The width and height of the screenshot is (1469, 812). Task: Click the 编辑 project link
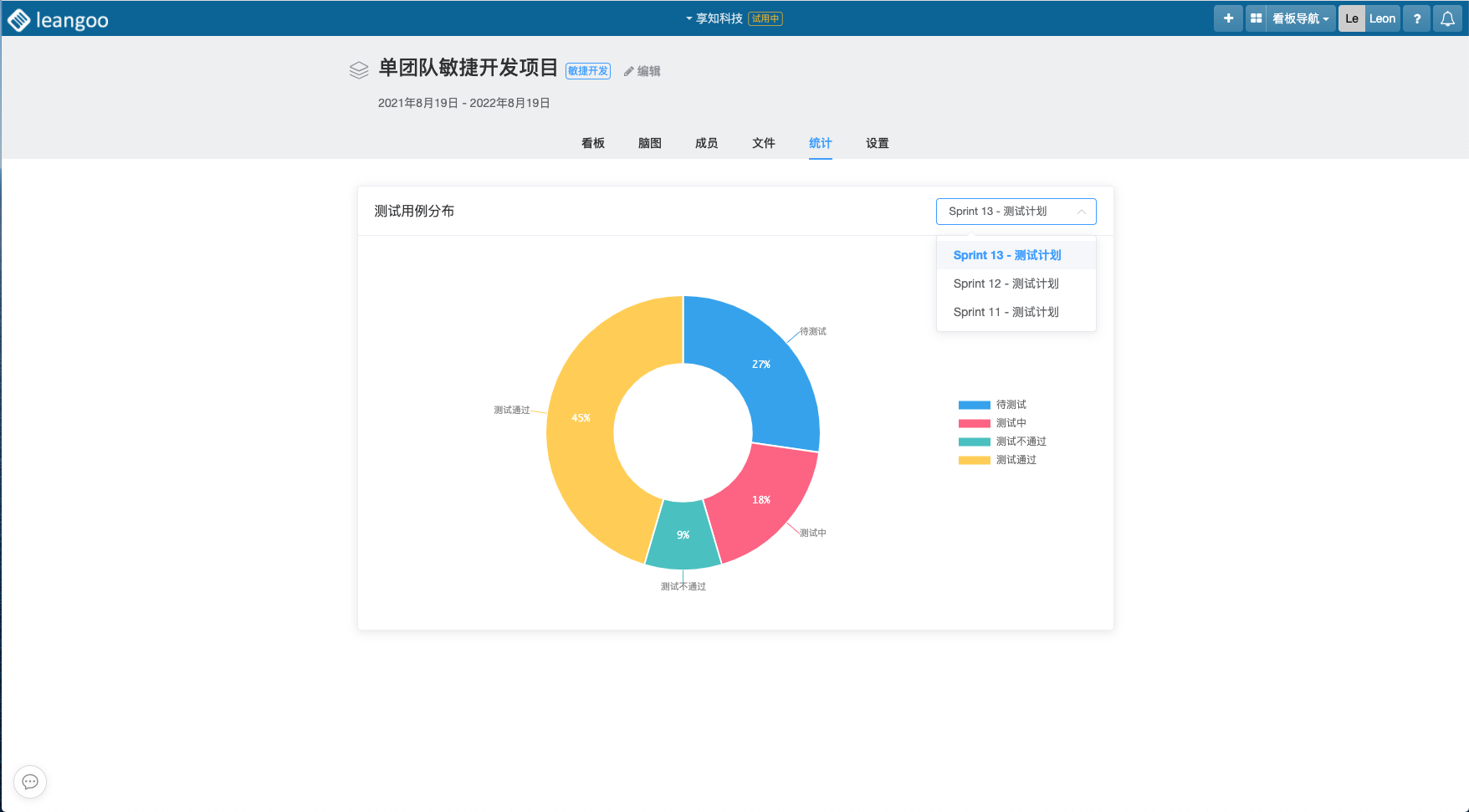642,71
